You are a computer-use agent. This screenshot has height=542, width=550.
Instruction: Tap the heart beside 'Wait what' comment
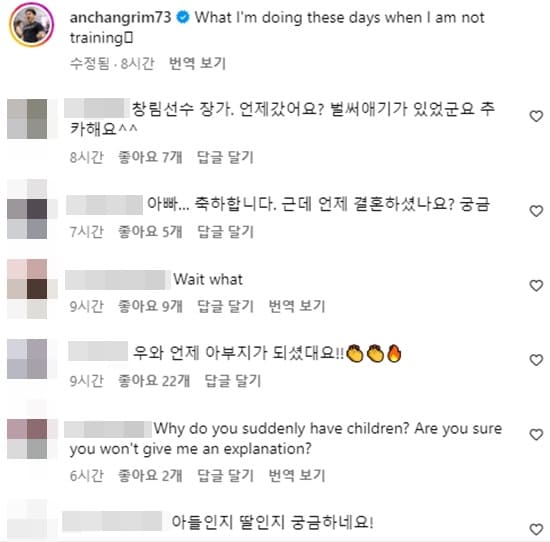coord(536,286)
